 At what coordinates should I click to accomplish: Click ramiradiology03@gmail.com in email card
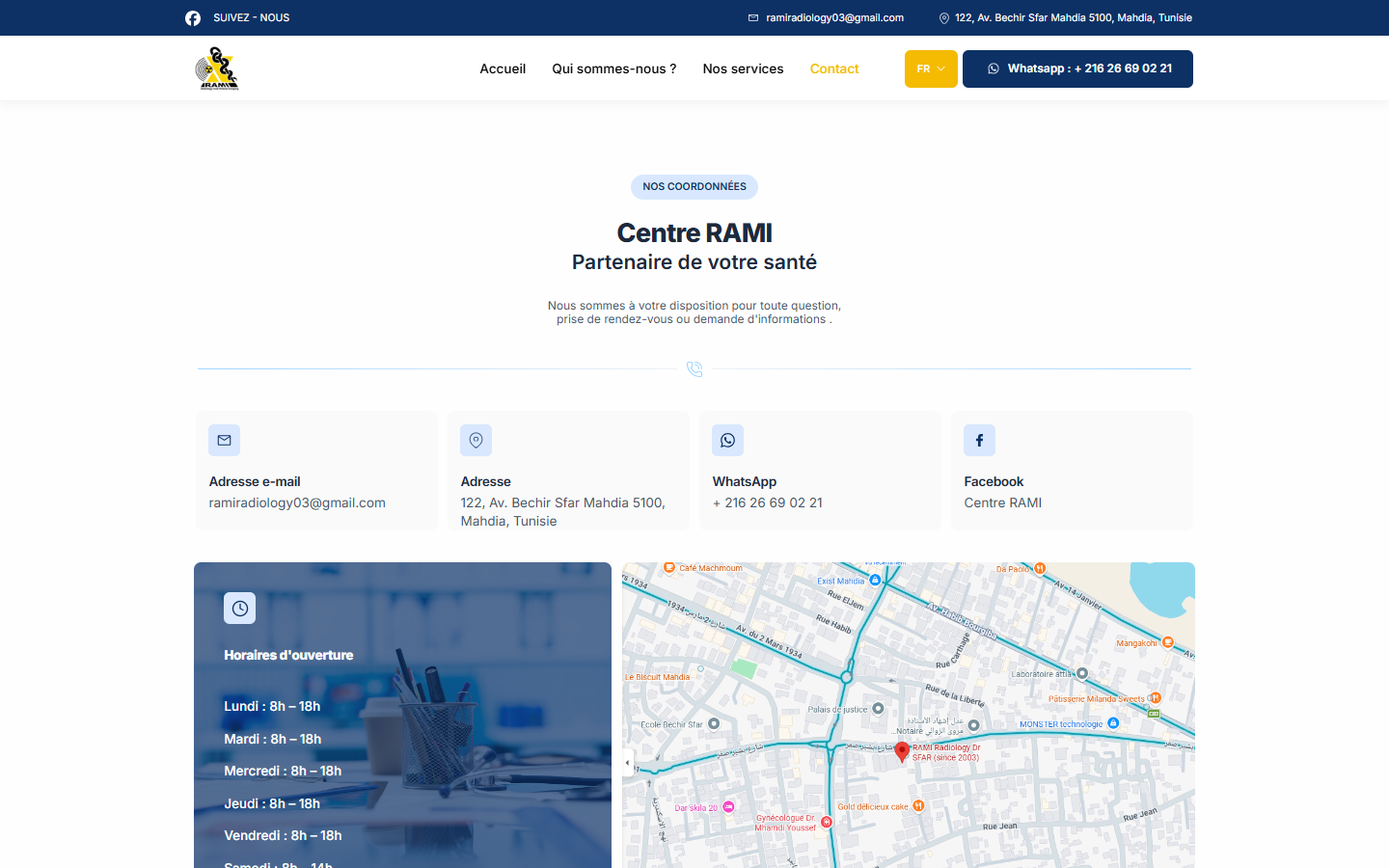[x=297, y=502]
